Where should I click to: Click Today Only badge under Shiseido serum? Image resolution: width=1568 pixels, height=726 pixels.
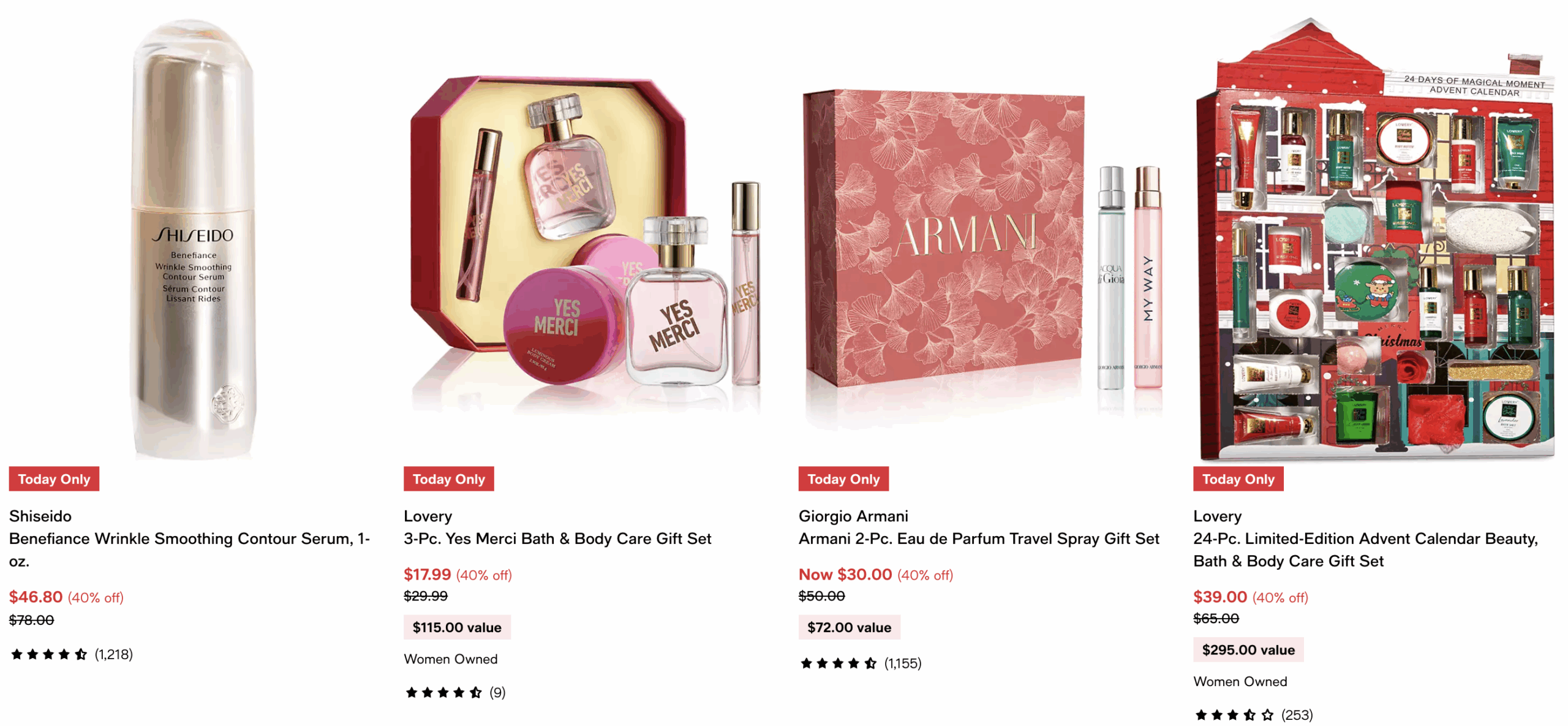54,478
